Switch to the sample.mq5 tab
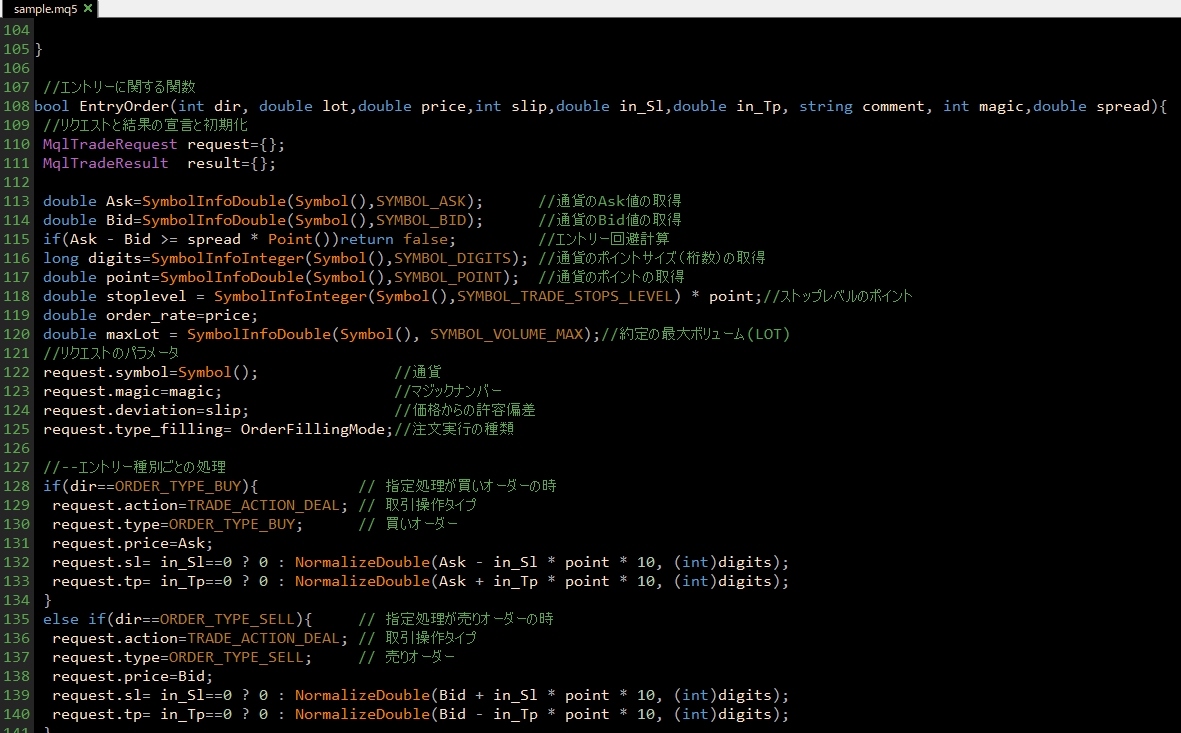 coord(44,8)
